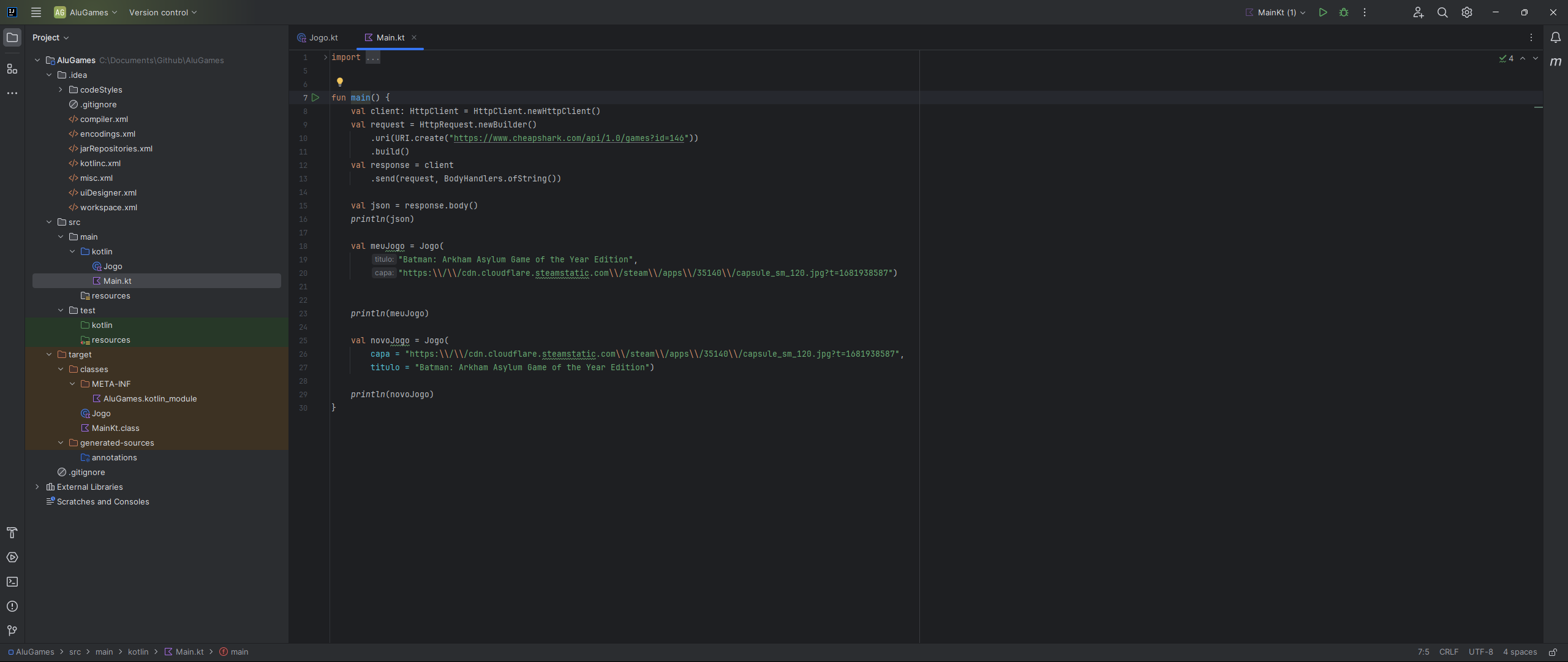
Task: Change 4 spaces indent setting
Action: [1520, 652]
